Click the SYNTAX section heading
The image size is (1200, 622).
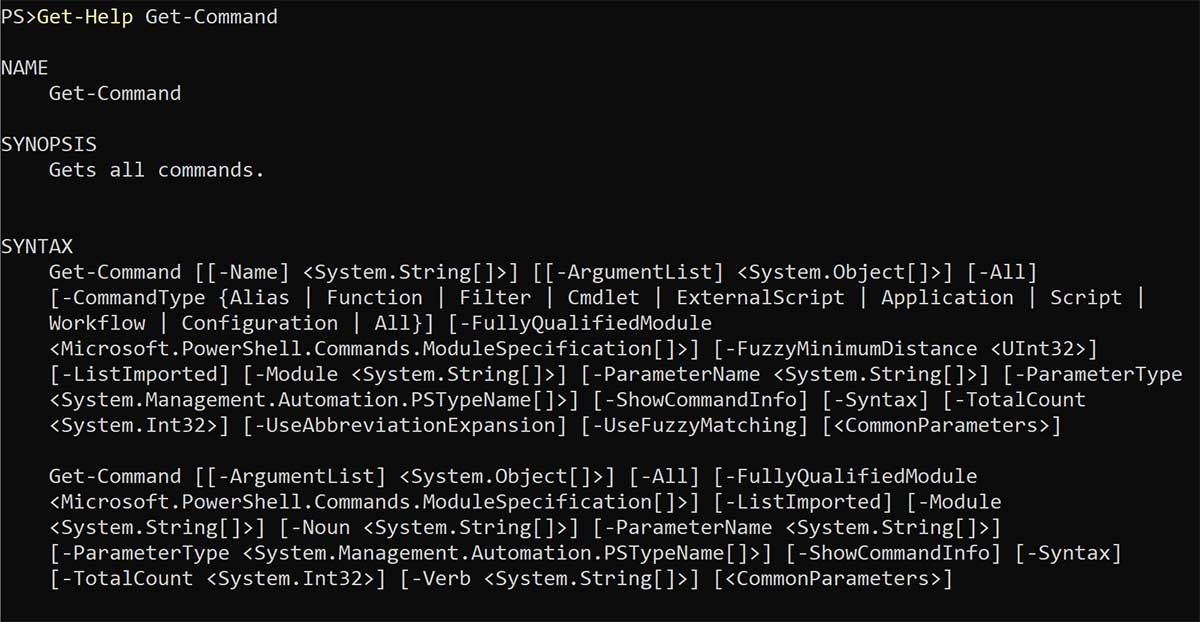point(37,246)
